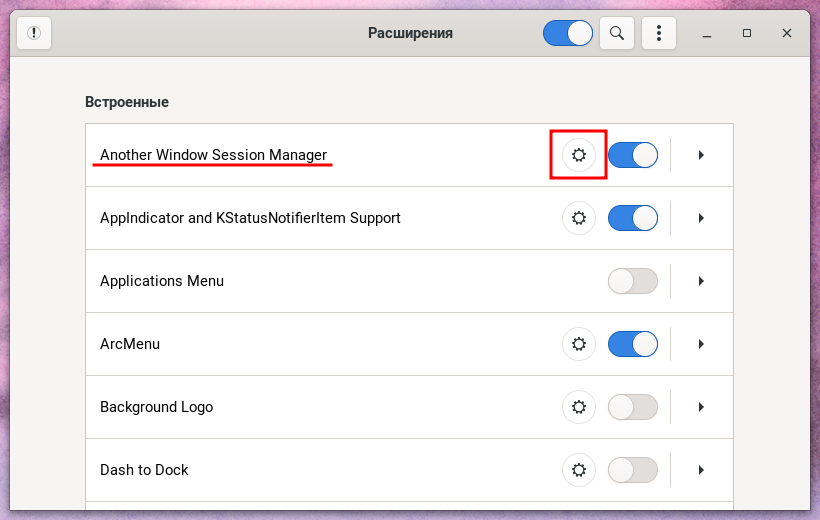Disable Another Window Session Manager extension

[633, 155]
